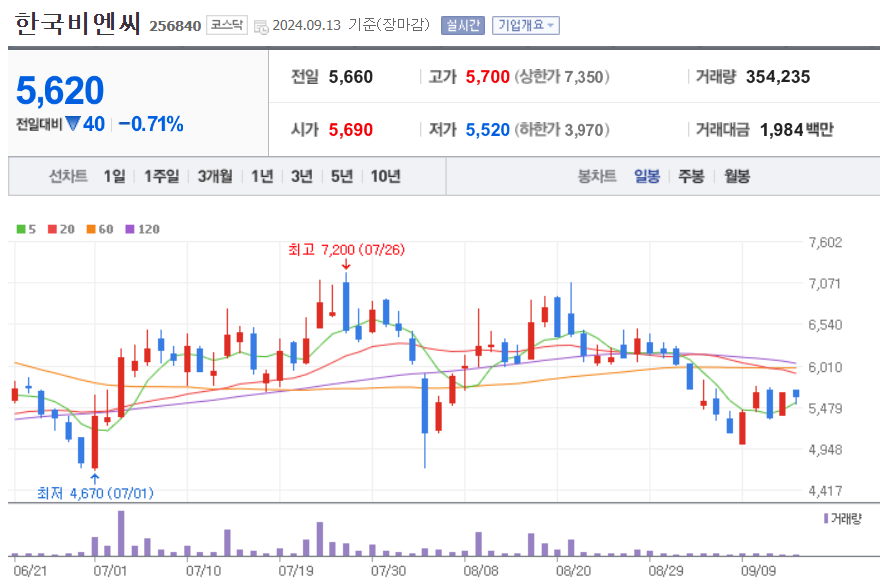Click the 4,417 price axis label
Screen dimensions: 880x582
click(x=825, y=491)
